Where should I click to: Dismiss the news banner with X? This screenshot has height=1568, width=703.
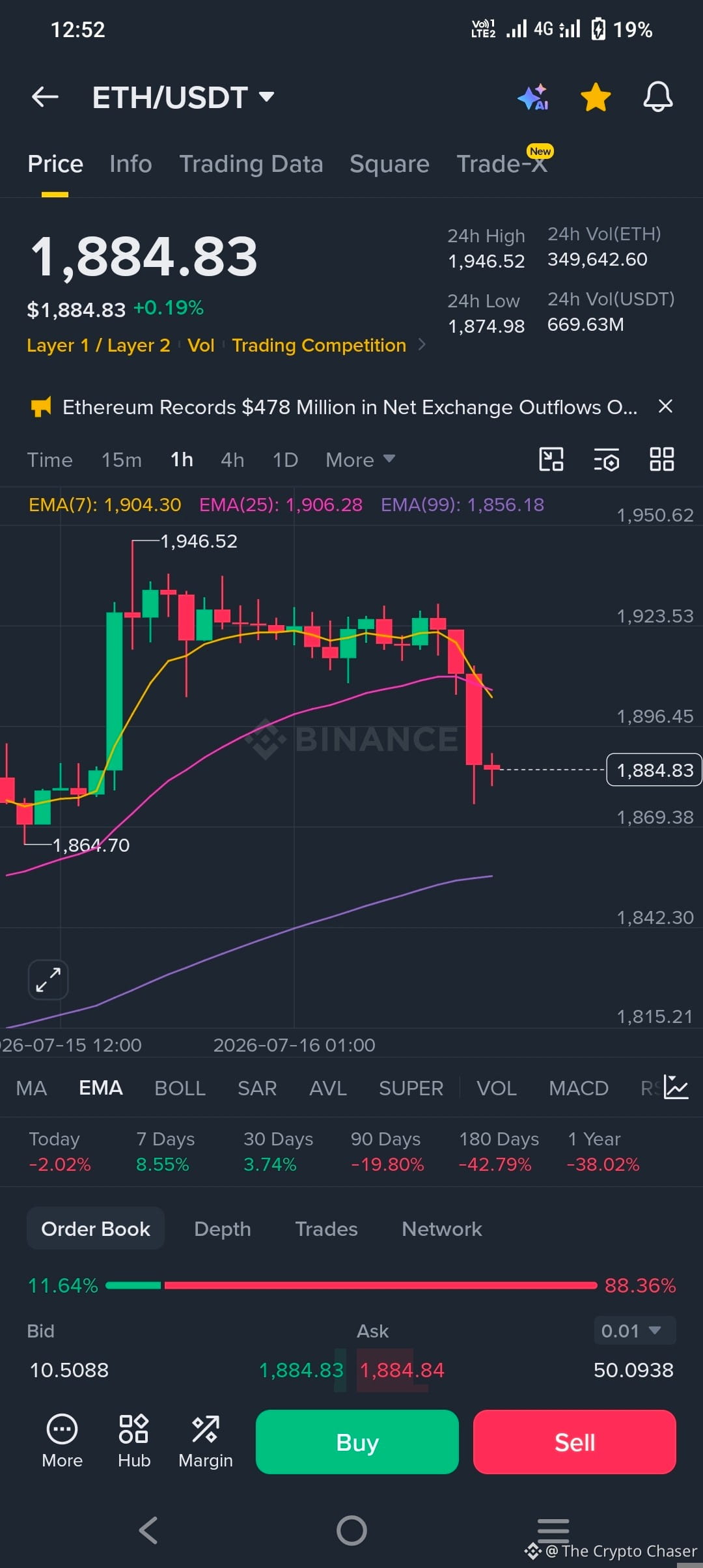coord(665,406)
